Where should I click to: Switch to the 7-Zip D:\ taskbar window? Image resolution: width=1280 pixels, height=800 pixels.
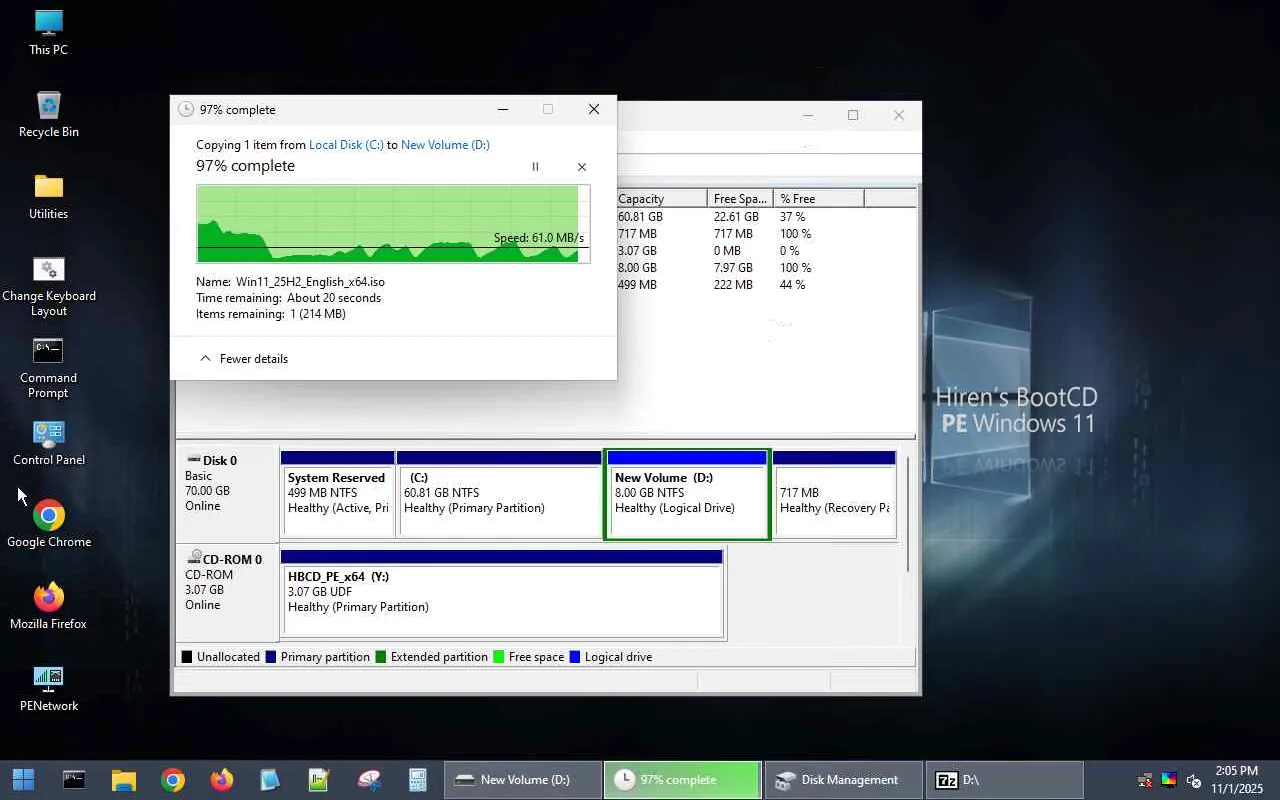(x=1004, y=780)
